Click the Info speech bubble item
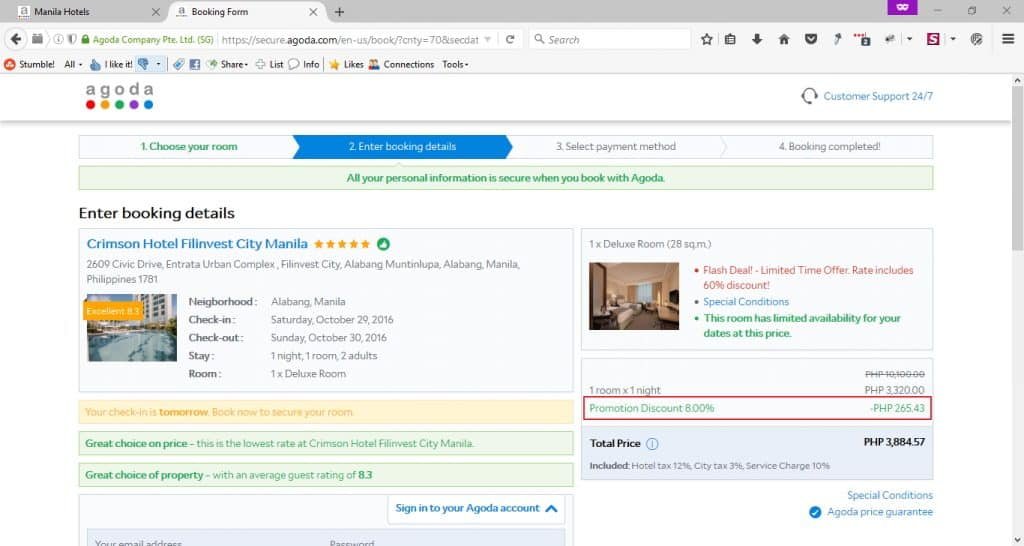The height and width of the screenshot is (546, 1024). 304,64
